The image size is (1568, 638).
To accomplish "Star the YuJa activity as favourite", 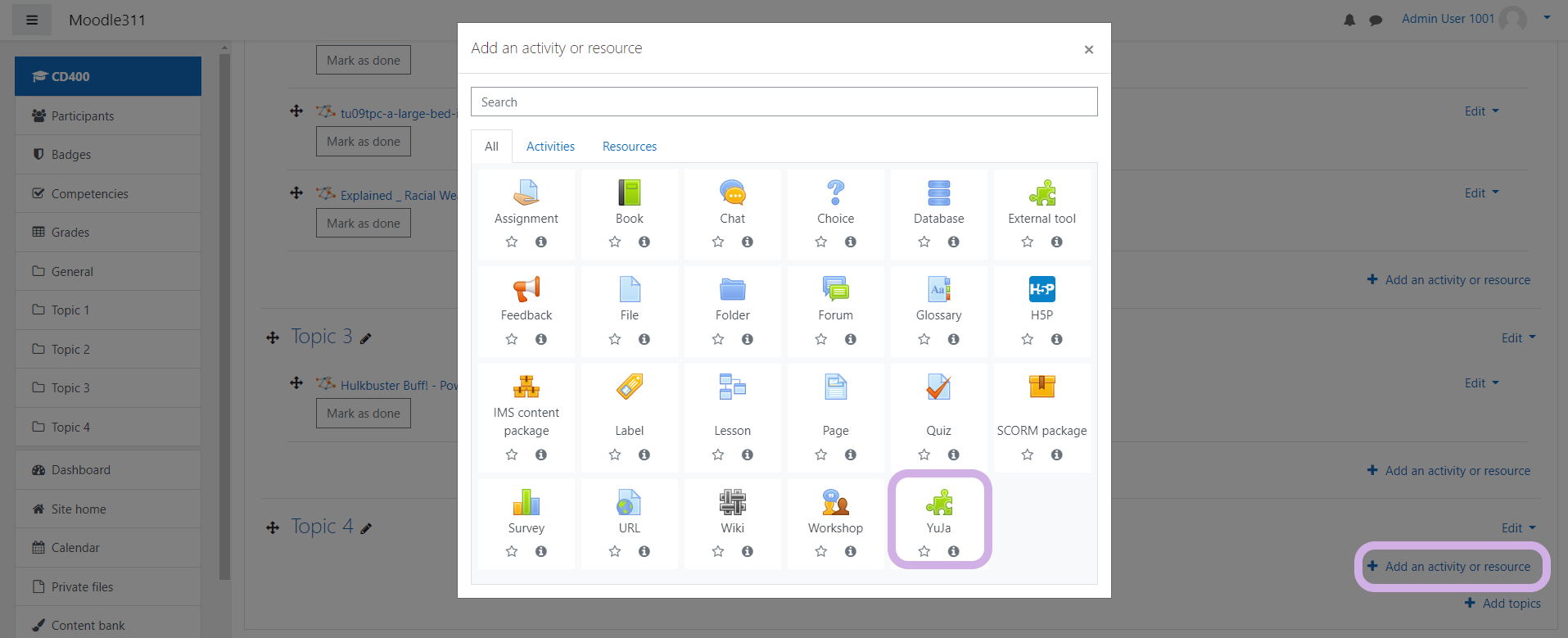I will pos(924,551).
